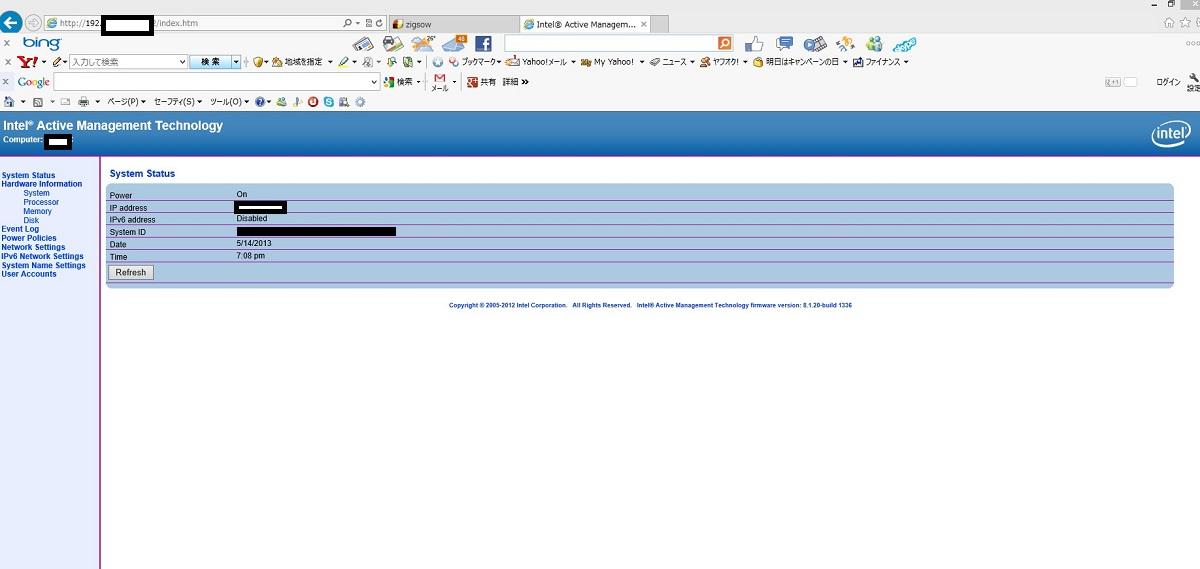Click the Help question mark icon
The image size is (1200, 569).
[260, 101]
